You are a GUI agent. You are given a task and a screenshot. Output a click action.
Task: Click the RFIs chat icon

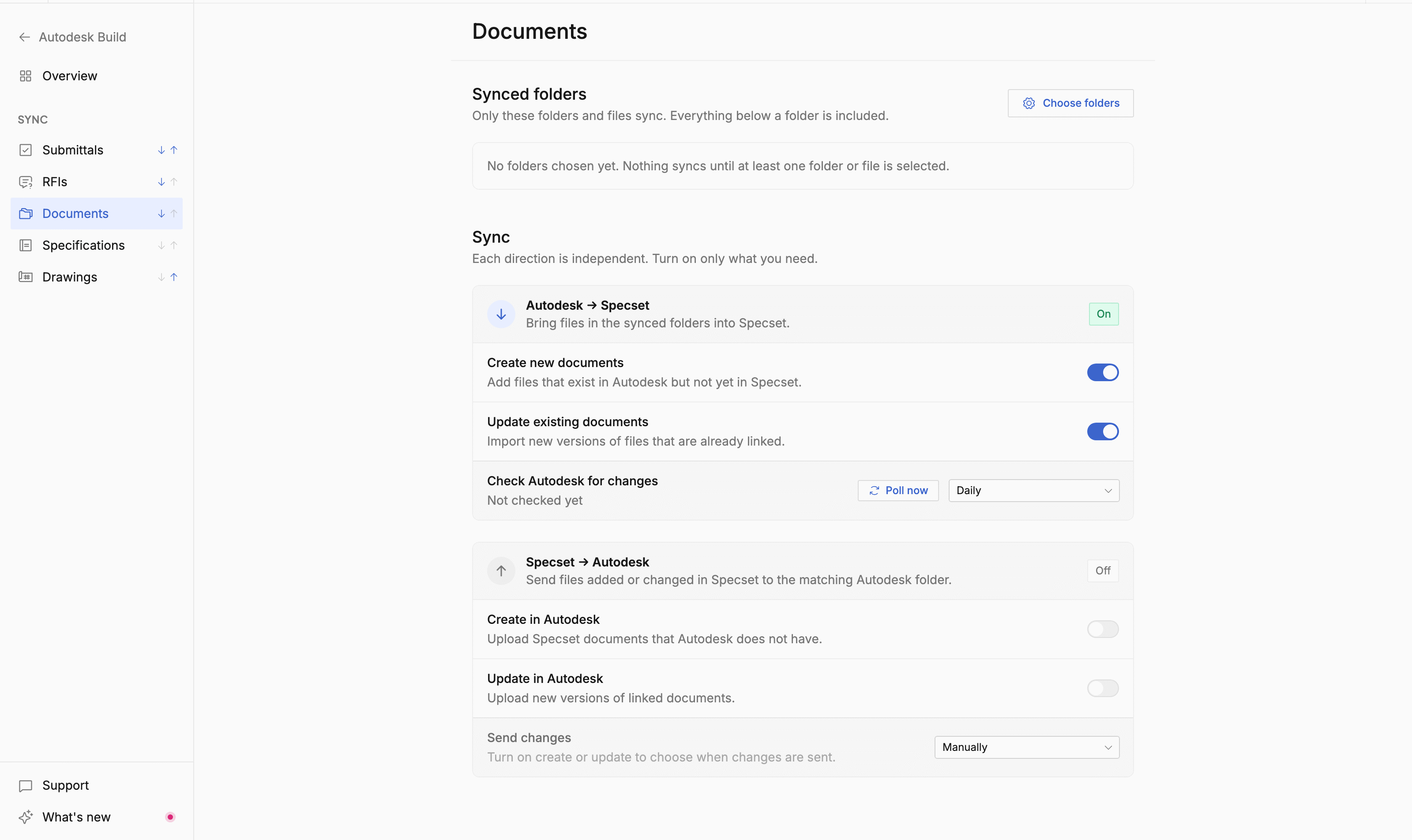26,182
